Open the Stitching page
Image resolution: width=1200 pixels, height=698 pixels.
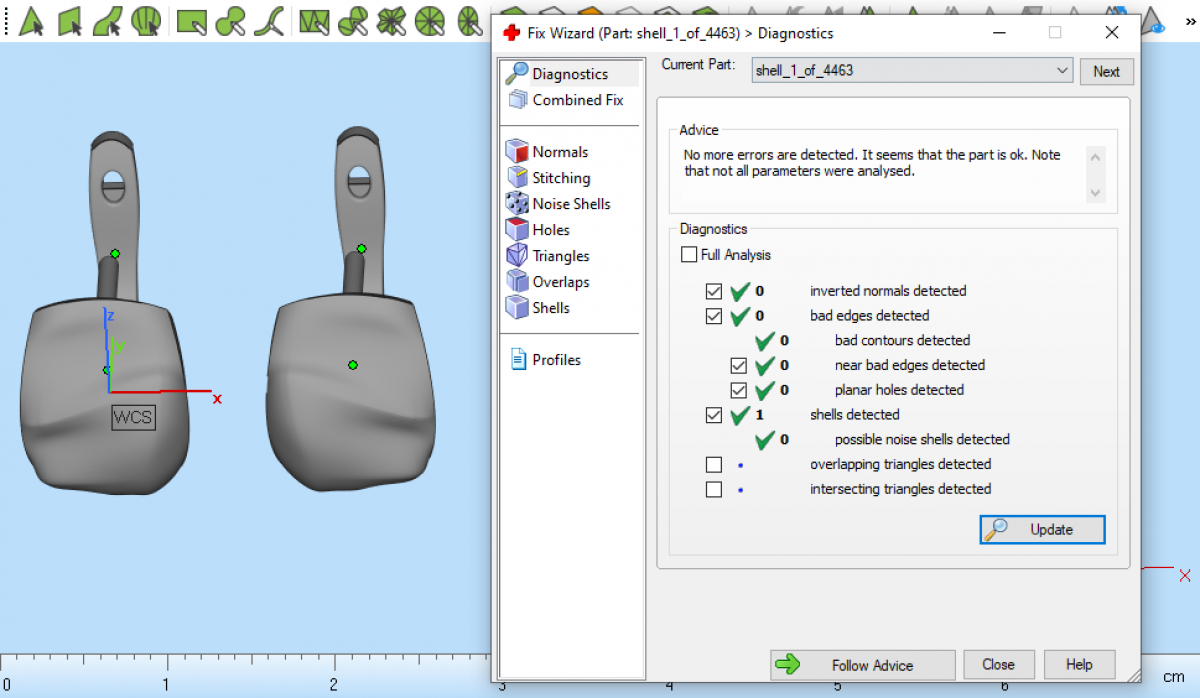(560, 178)
